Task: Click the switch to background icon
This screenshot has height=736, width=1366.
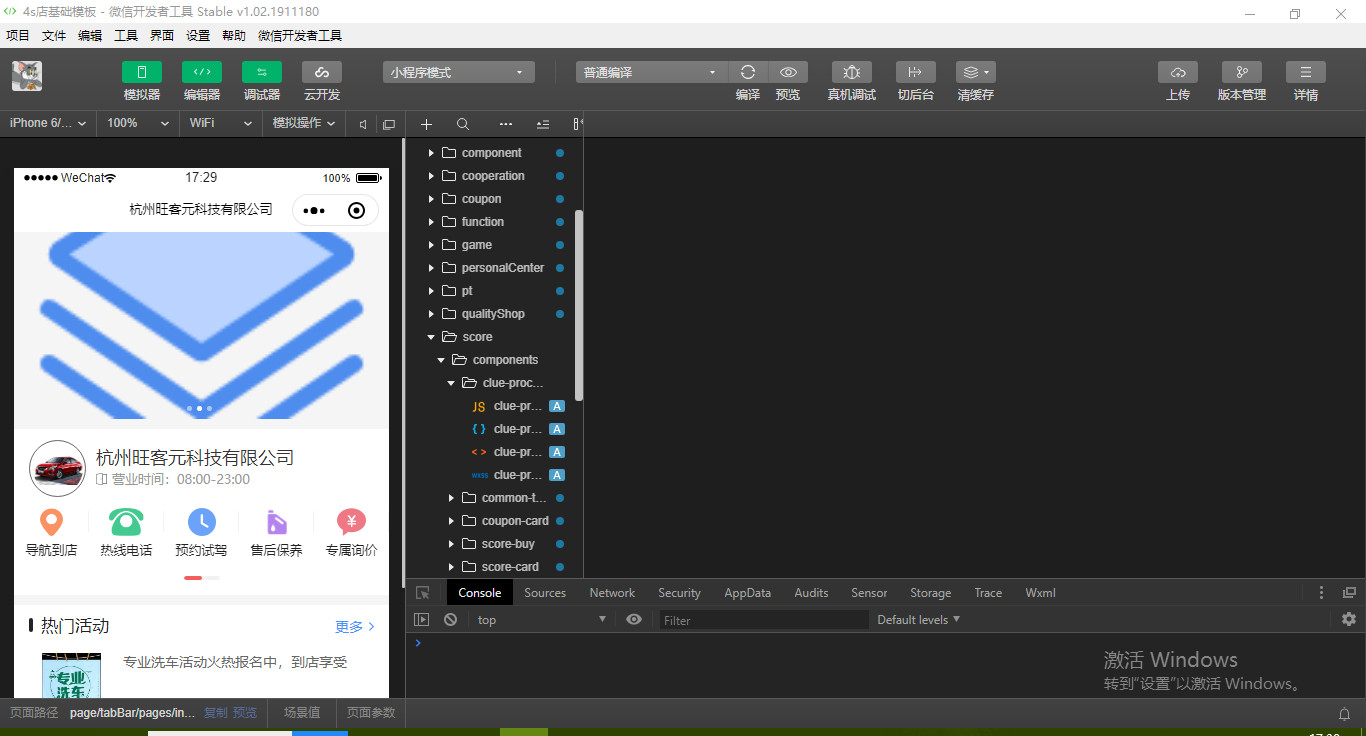Action: (x=916, y=72)
